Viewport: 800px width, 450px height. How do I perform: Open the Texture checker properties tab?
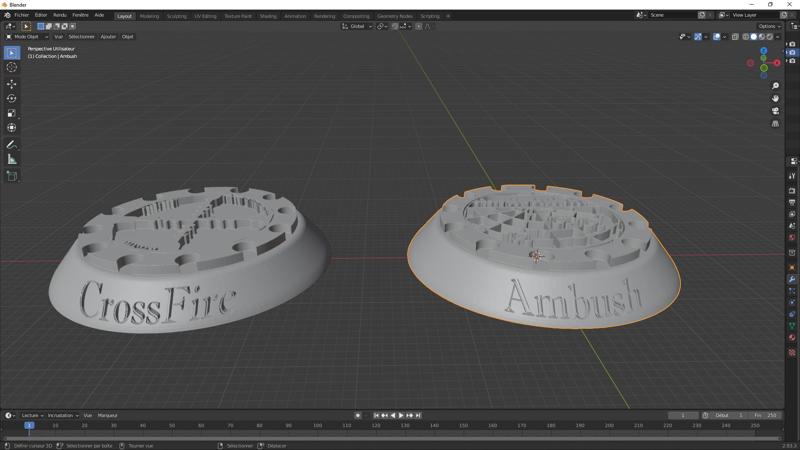[x=792, y=353]
